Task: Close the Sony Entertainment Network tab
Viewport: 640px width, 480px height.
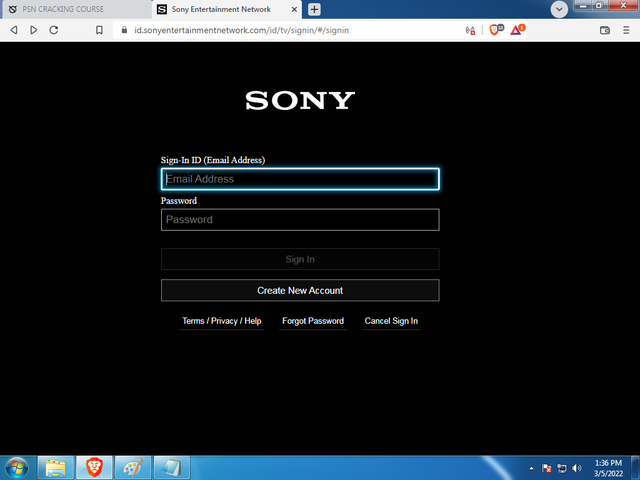Action: pyautogui.click(x=294, y=9)
